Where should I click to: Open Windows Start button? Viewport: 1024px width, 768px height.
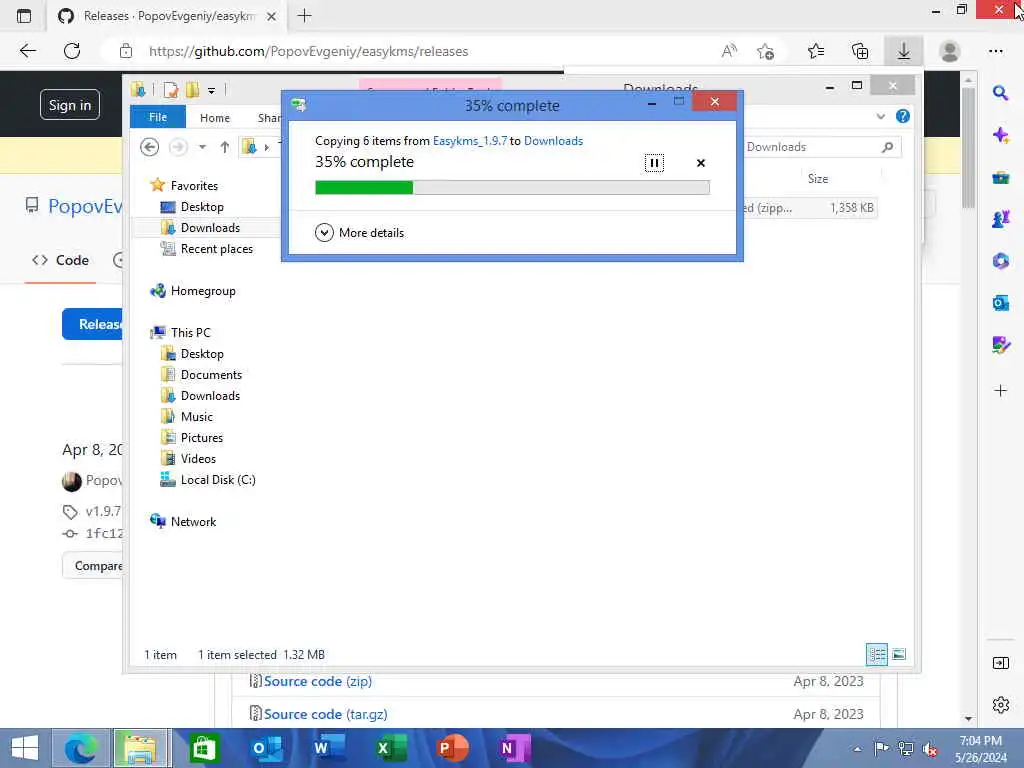(25, 748)
